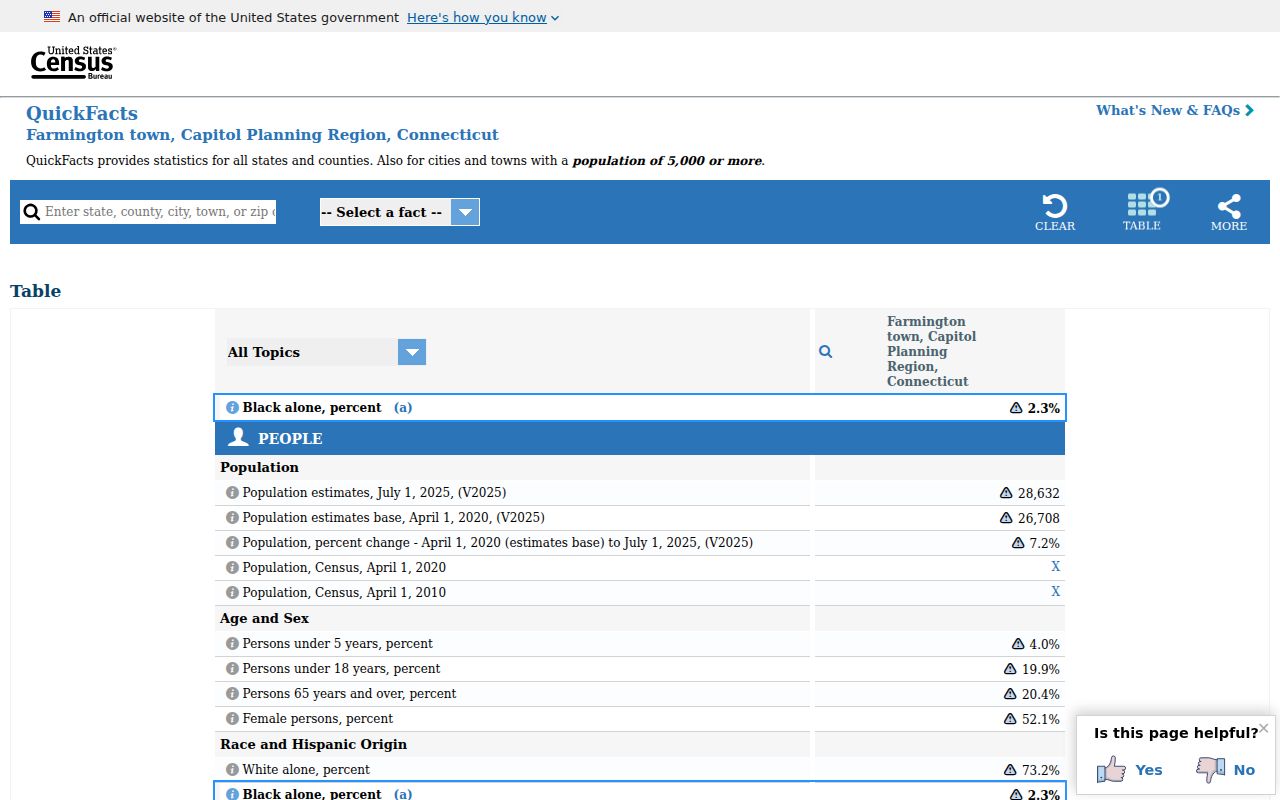The height and width of the screenshot is (800, 1280).
Task: Click the QuickFacts heading
Action: pos(82,113)
